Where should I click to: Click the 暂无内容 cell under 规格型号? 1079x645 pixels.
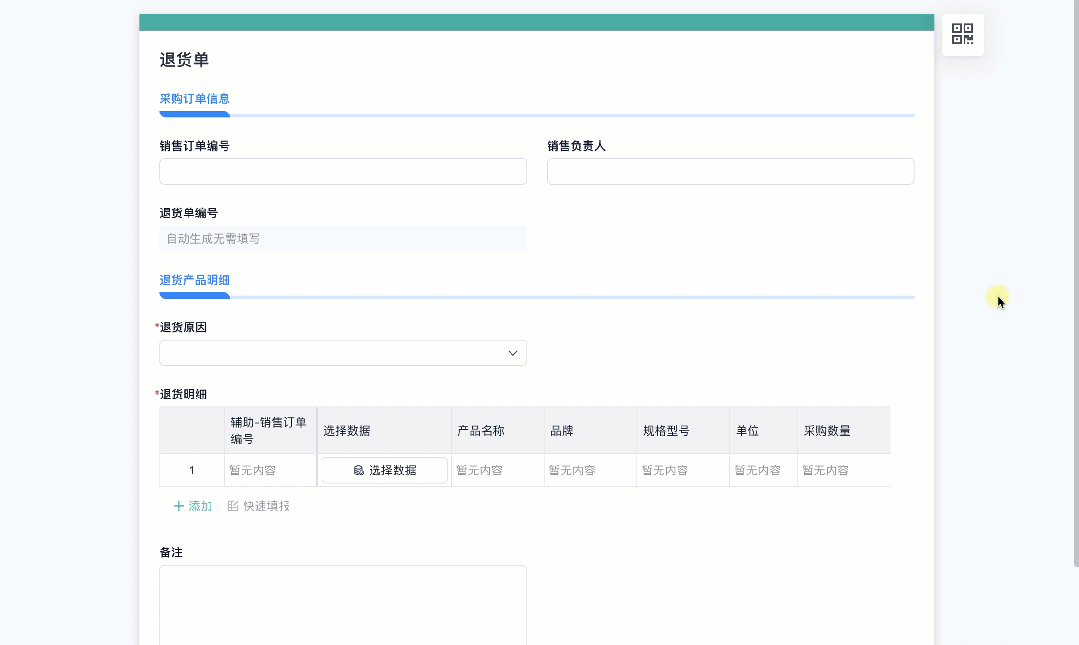(683, 470)
